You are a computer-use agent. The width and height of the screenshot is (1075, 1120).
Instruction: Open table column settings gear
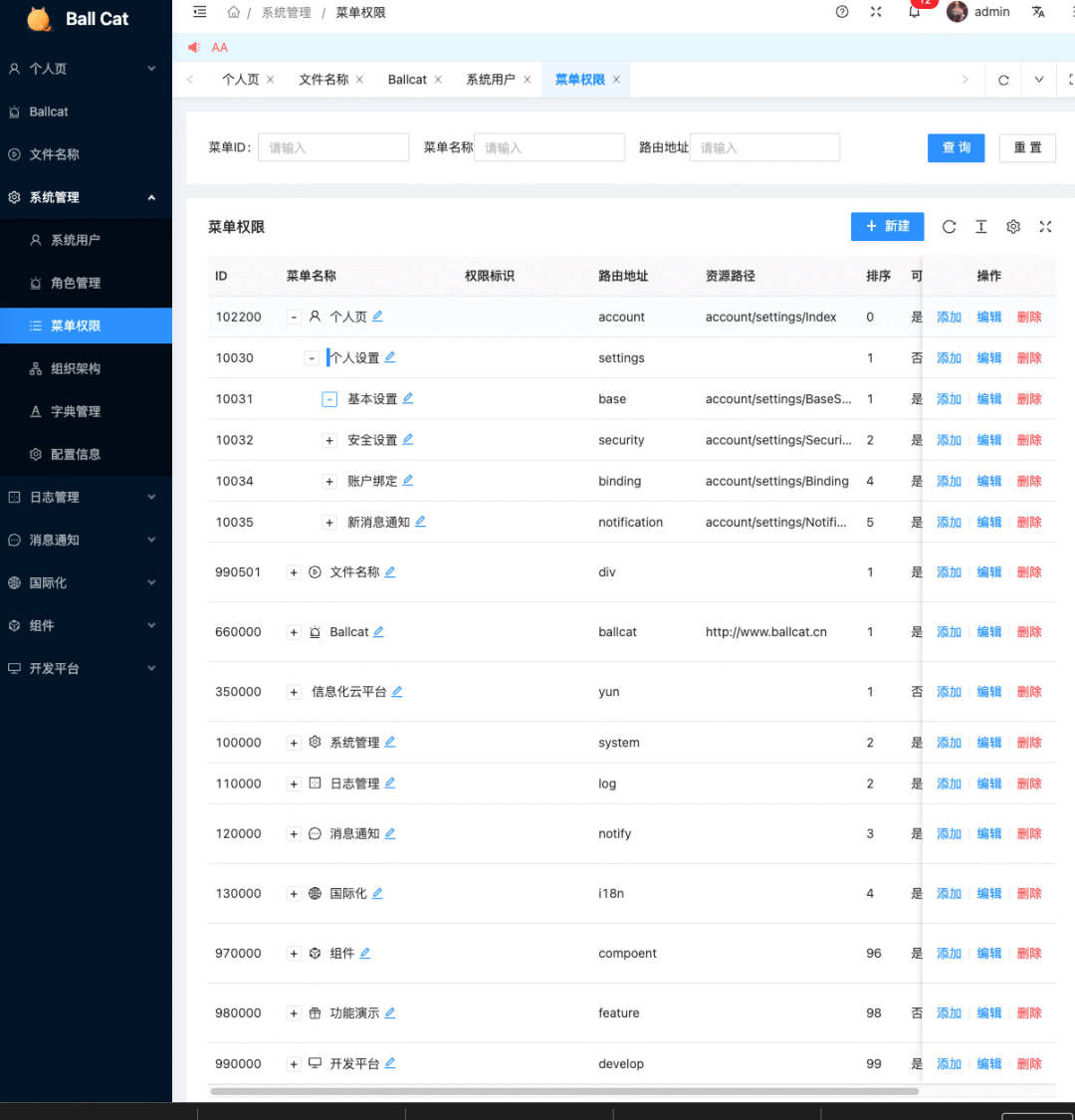pos(1013,226)
